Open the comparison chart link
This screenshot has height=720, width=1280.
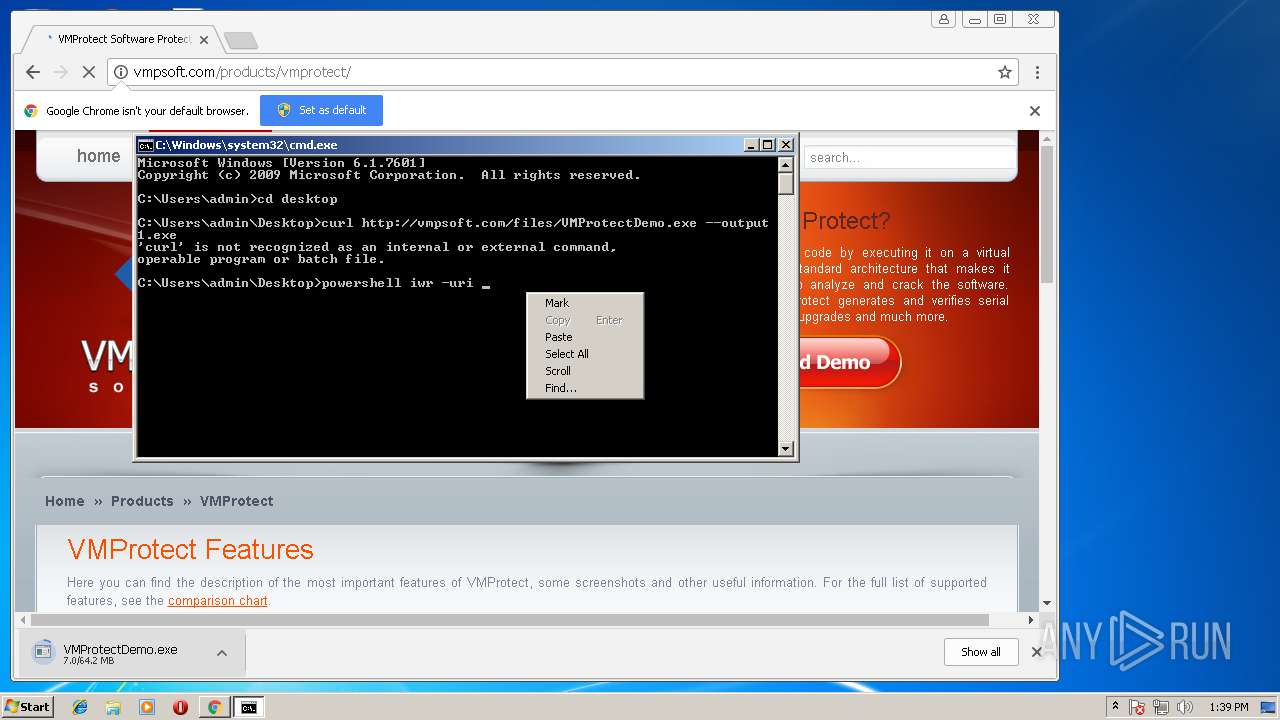click(218, 601)
